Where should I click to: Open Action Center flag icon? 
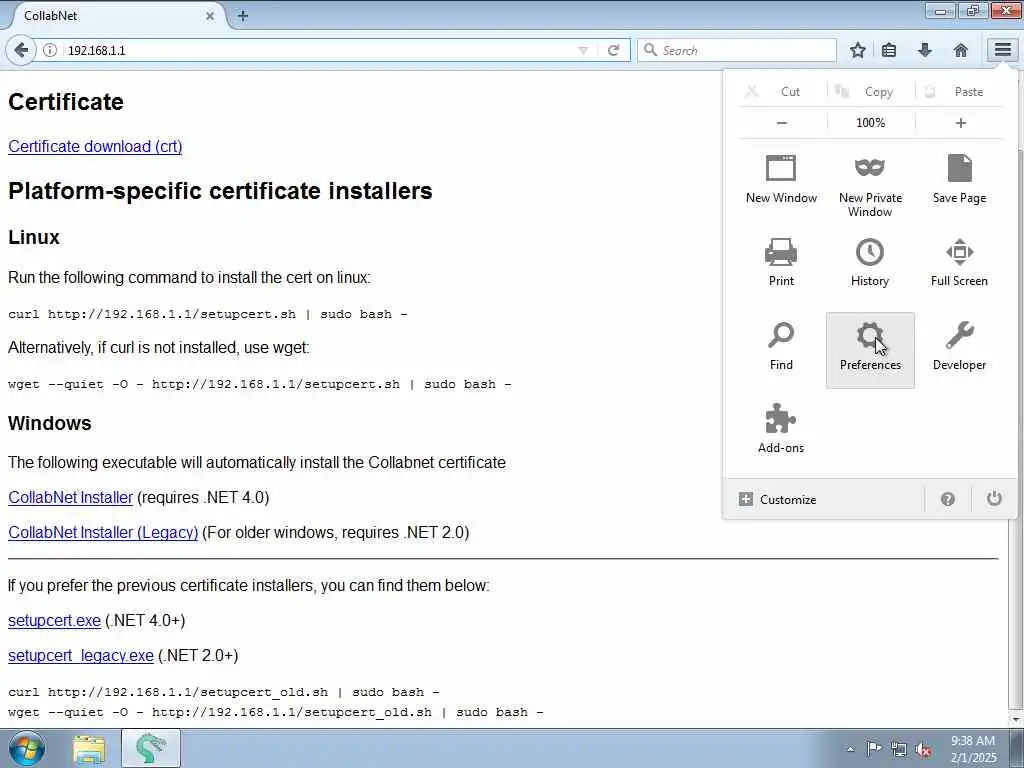click(873, 748)
